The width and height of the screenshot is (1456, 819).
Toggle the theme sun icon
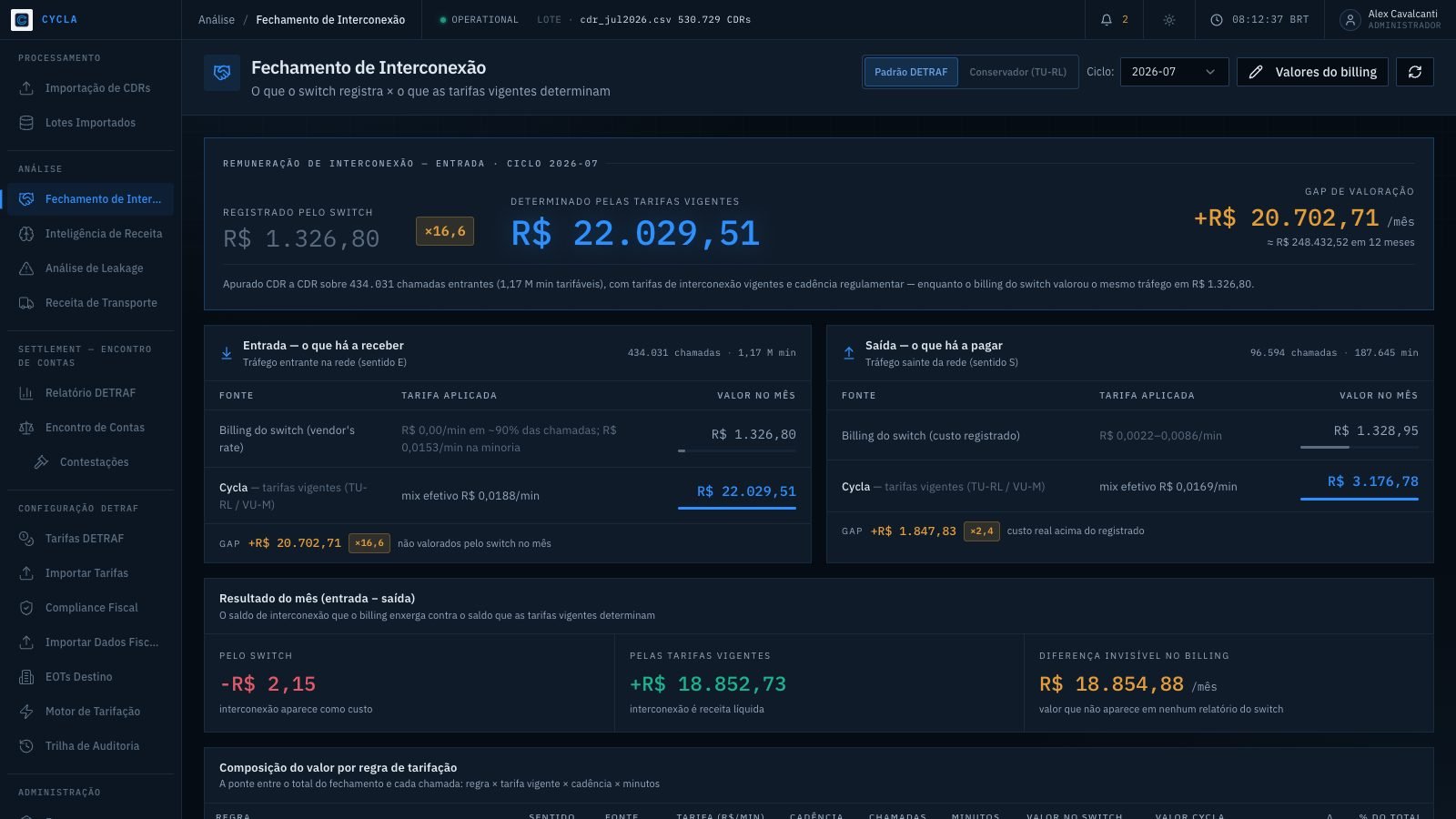[1169, 20]
